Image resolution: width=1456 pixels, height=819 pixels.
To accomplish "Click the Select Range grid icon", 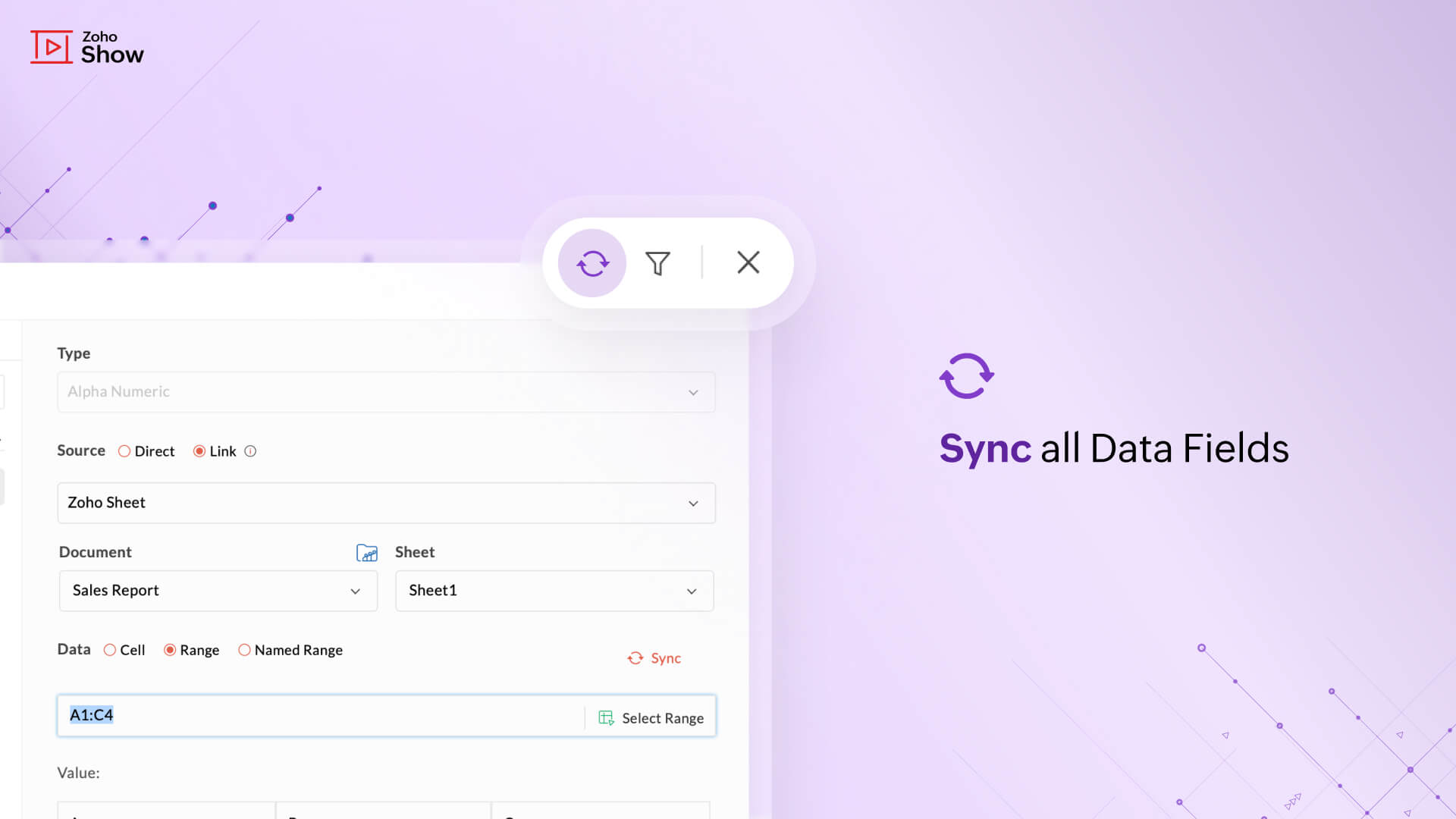I will point(606,717).
